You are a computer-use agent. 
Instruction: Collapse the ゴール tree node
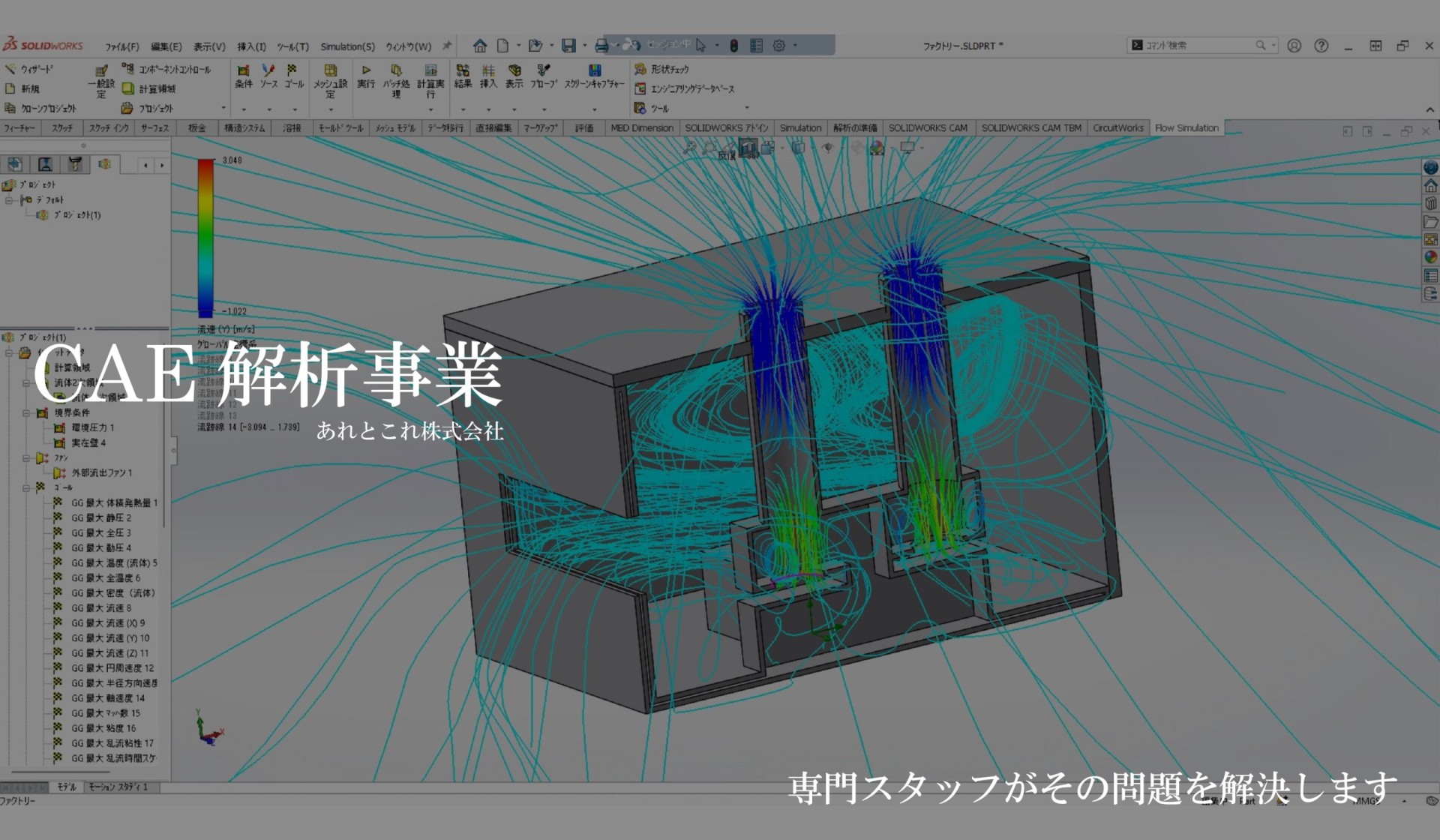tap(25, 488)
